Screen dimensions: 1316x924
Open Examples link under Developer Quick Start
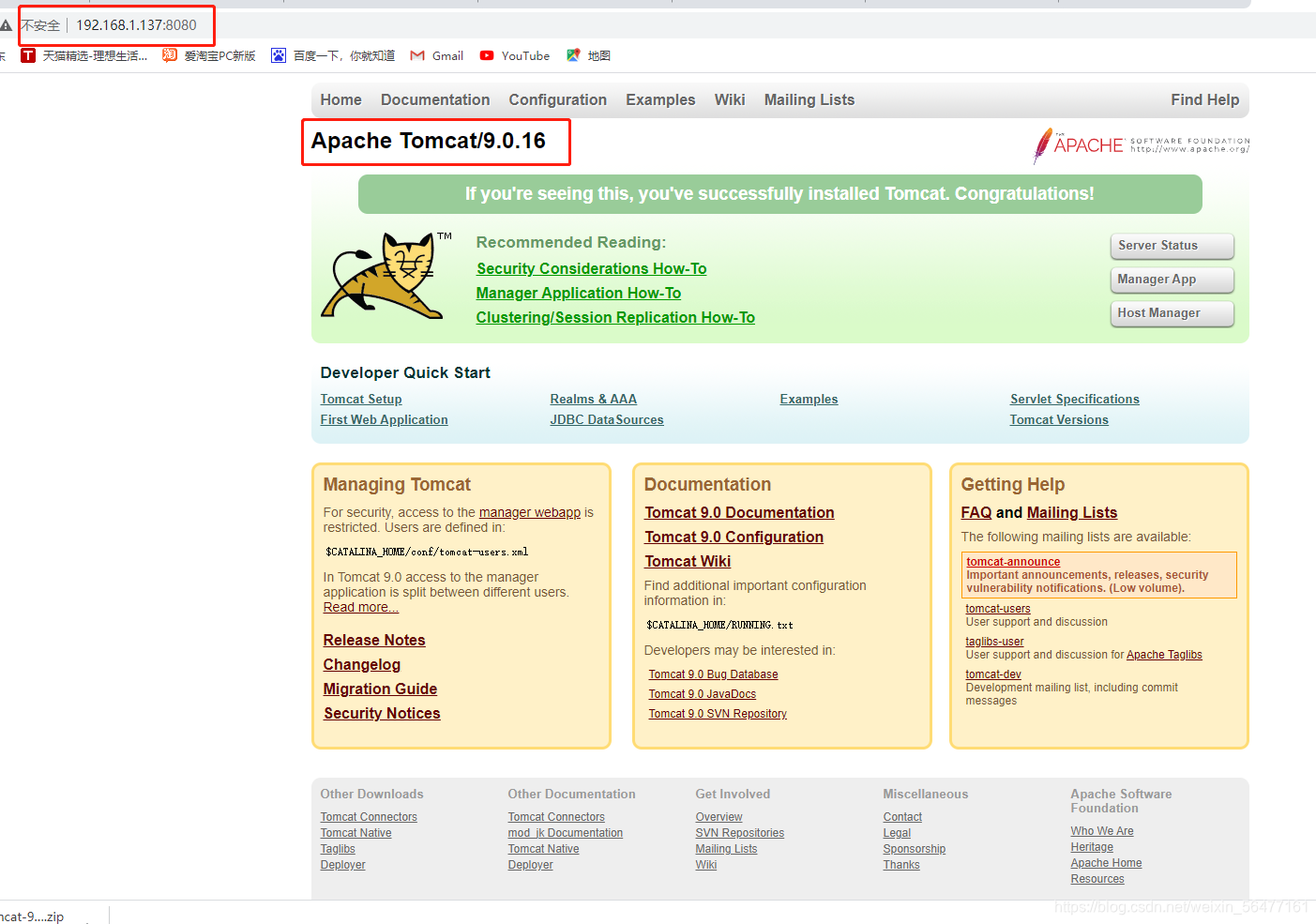coord(809,399)
